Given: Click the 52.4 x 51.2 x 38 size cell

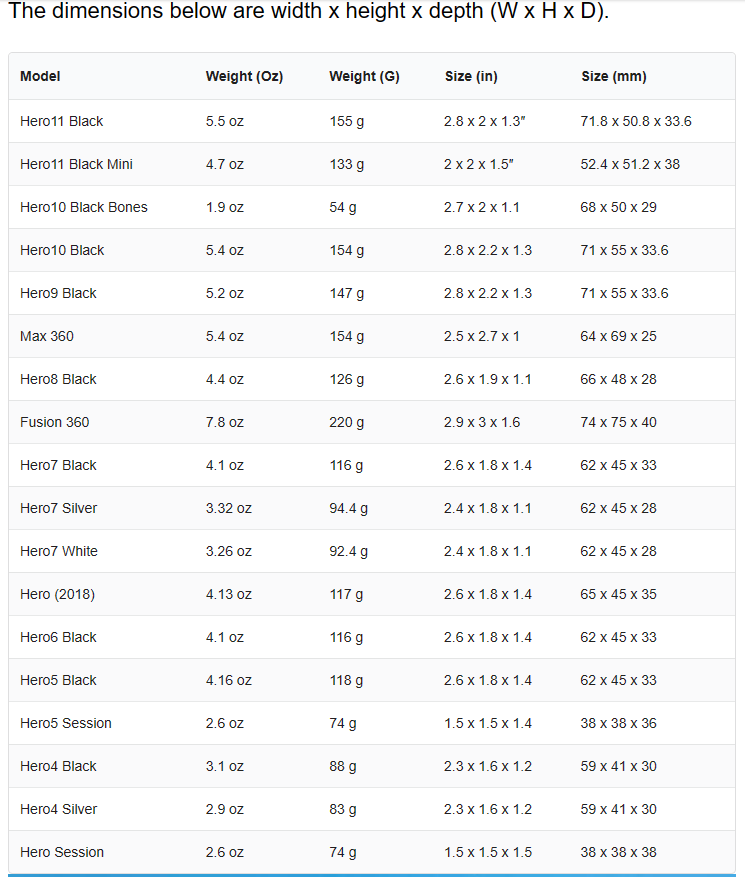Looking at the screenshot, I should [x=630, y=164].
